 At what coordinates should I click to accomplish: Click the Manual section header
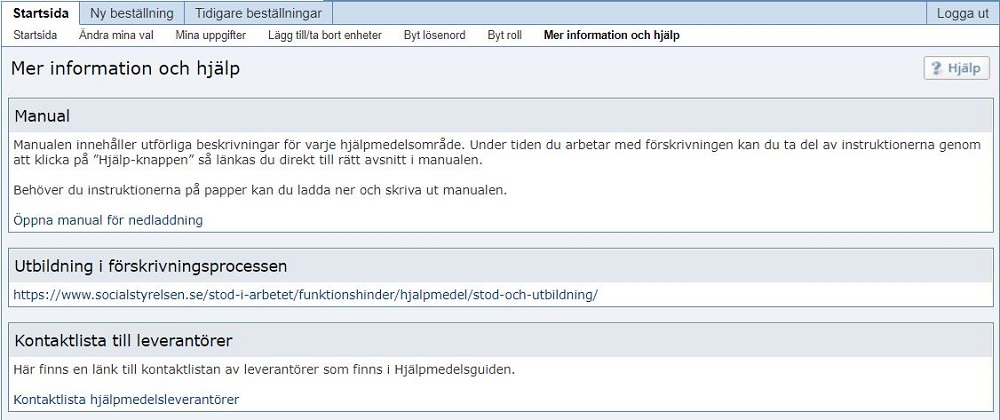[x=501, y=116]
